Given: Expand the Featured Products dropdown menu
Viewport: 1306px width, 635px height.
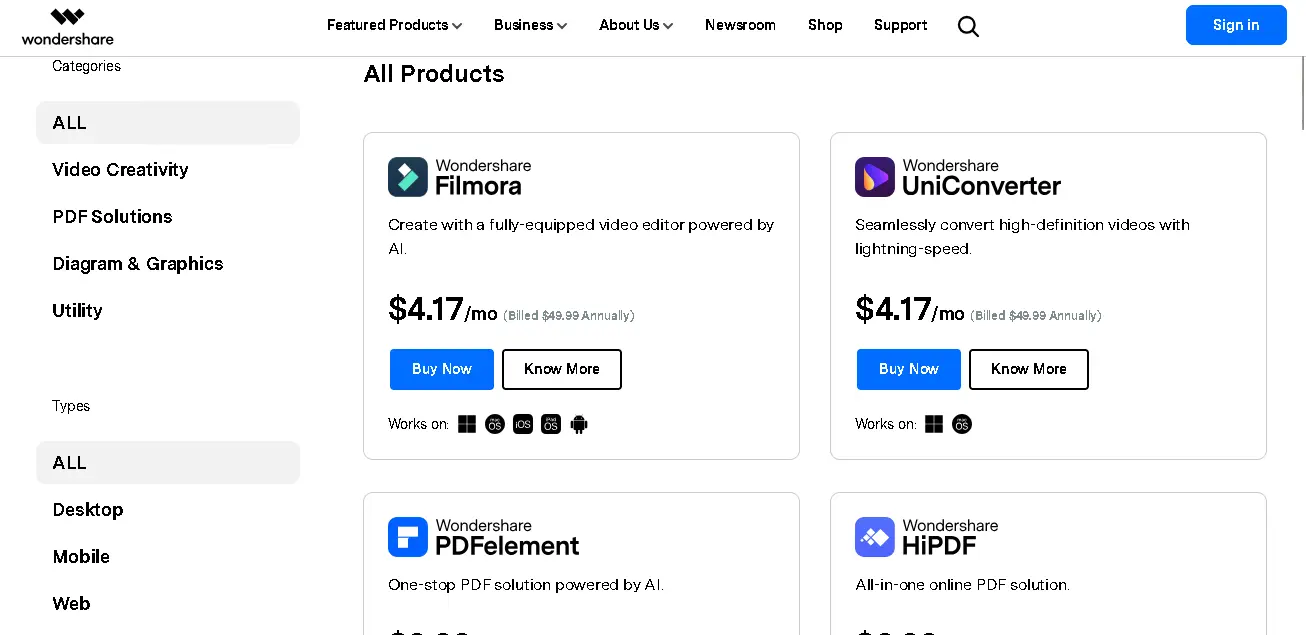Looking at the screenshot, I should pyautogui.click(x=394, y=25).
